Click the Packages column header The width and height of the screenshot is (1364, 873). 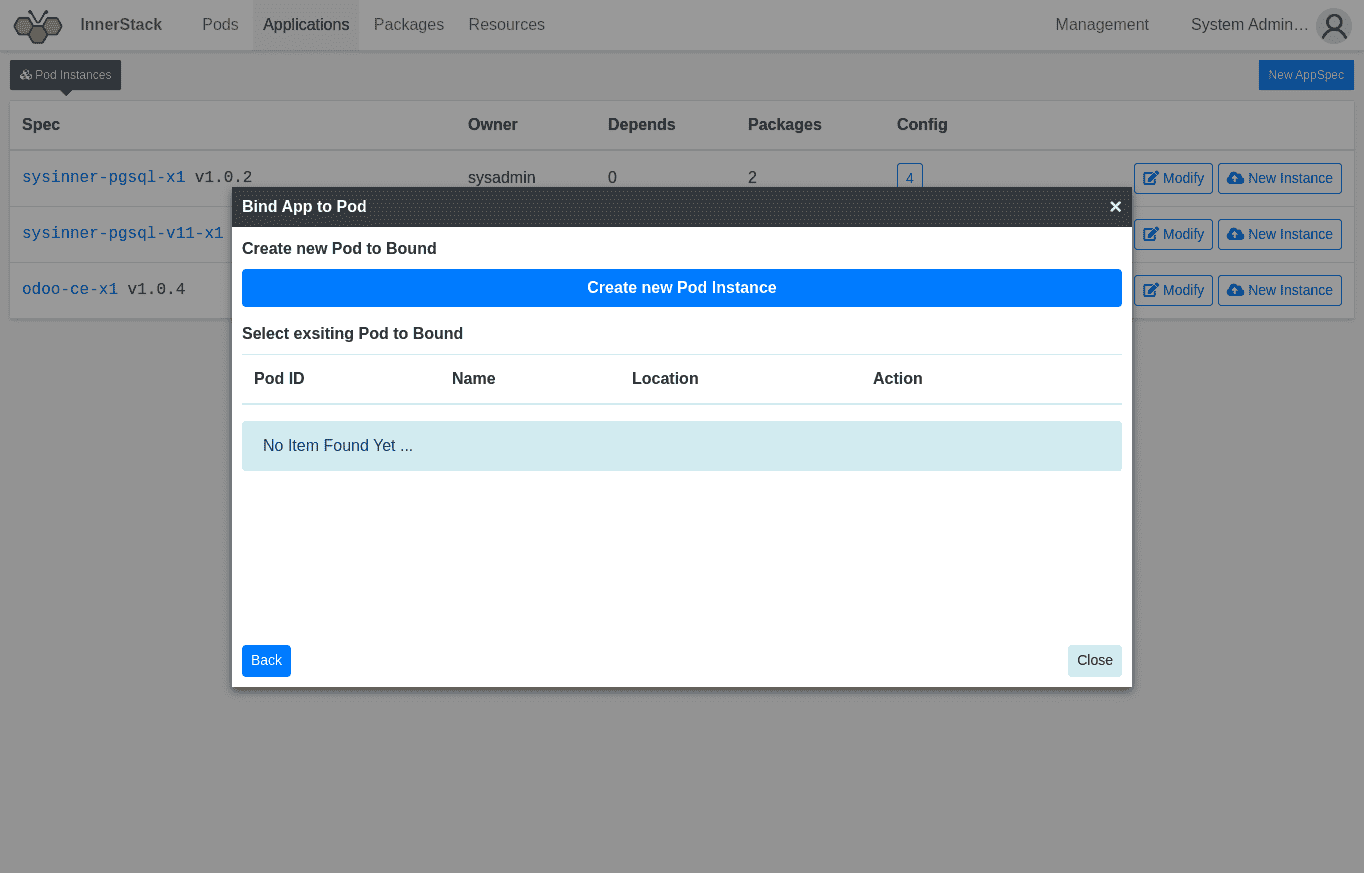(x=785, y=125)
